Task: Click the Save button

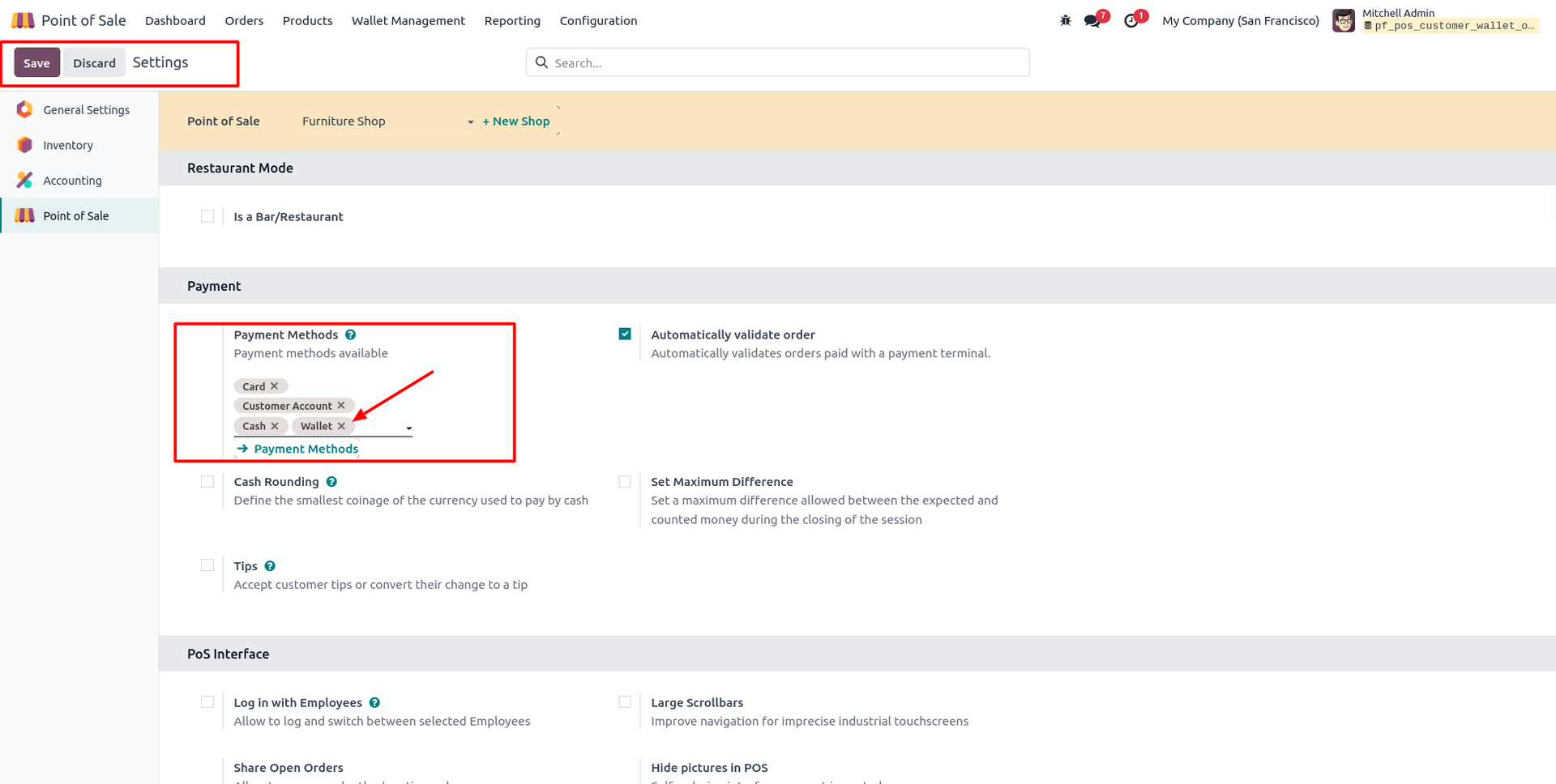Action: pos(36,62)
